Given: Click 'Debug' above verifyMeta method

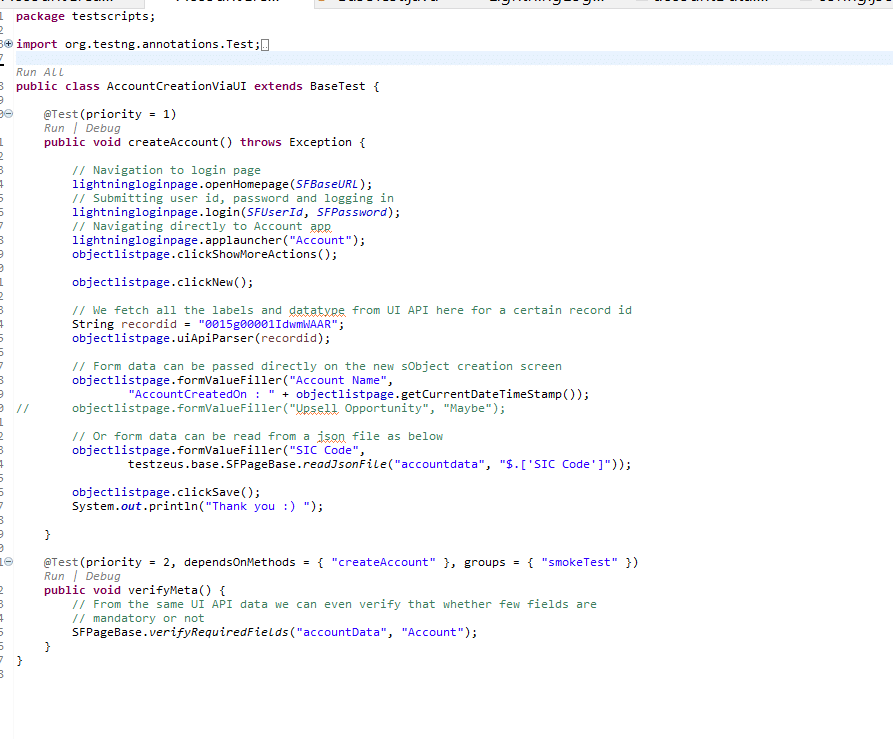Looking at the screenshot, I should [x=103, y=576].
